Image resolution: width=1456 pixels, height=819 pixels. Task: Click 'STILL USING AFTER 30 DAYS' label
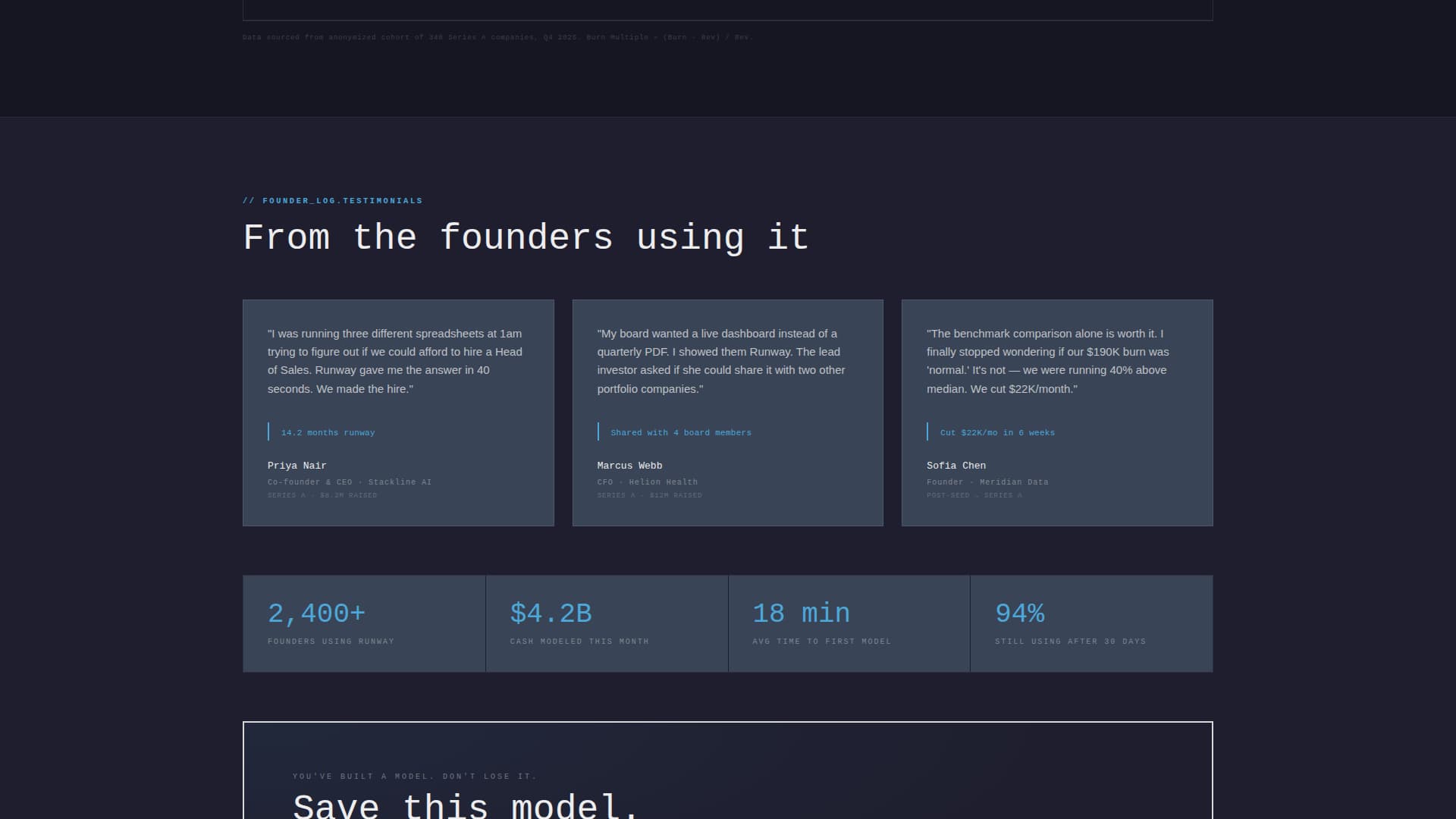[1071, 642]
